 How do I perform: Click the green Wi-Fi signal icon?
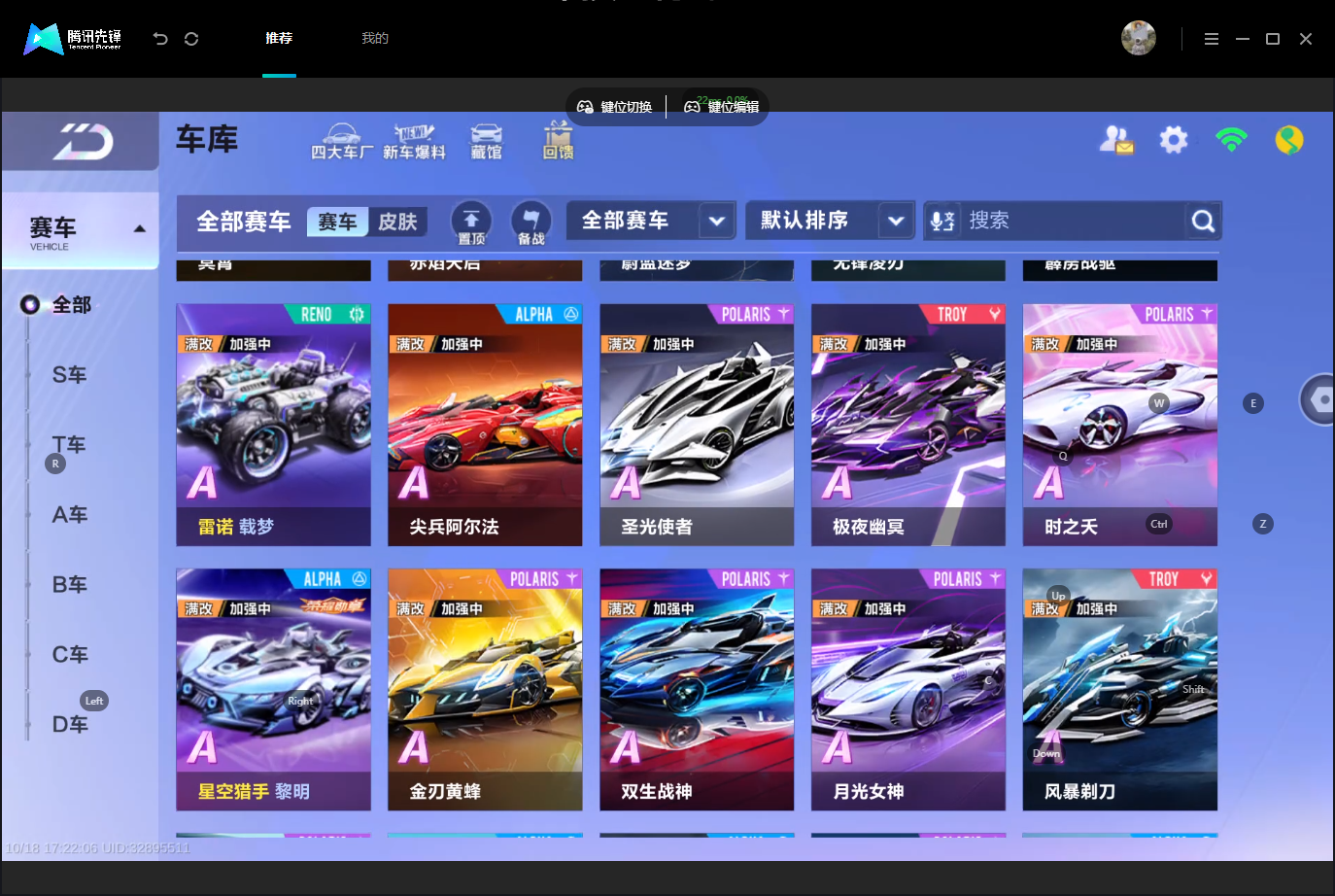[1231, 140]
